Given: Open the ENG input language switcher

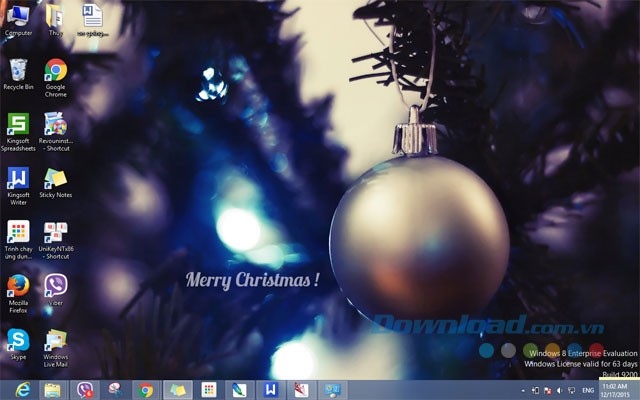Looking at the screenshot, I should click(x=588, y=391).
